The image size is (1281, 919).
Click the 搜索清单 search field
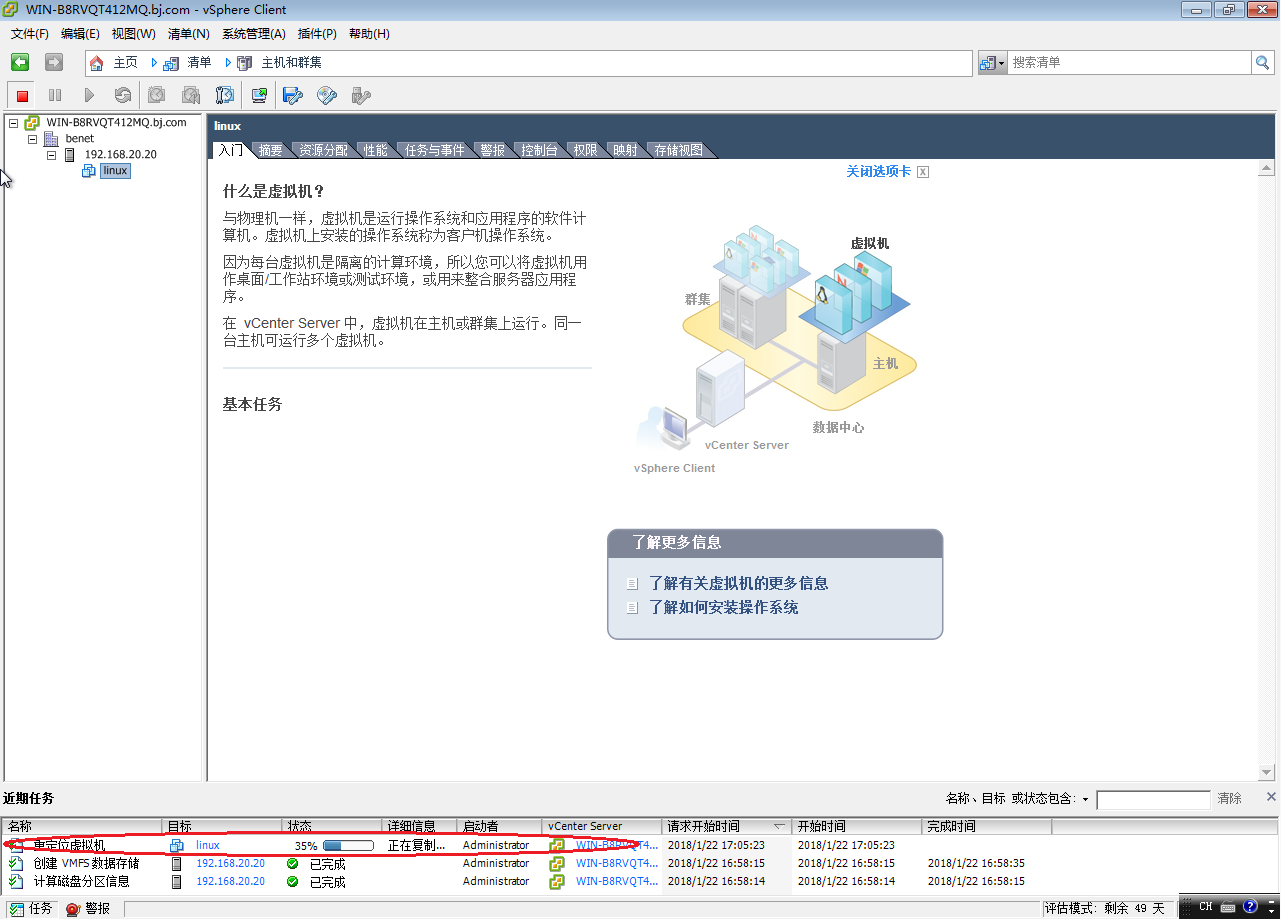(1129, 62)
